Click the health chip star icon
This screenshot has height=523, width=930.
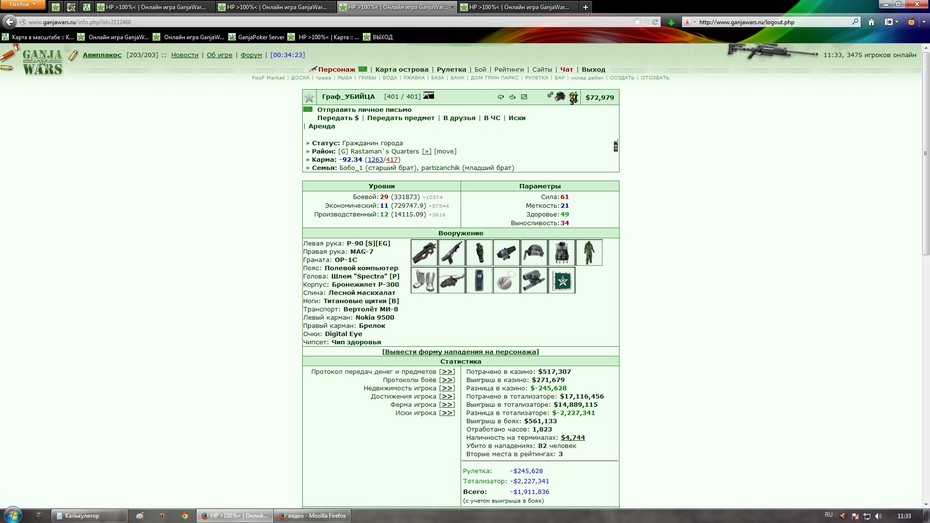tap(562, 280)
